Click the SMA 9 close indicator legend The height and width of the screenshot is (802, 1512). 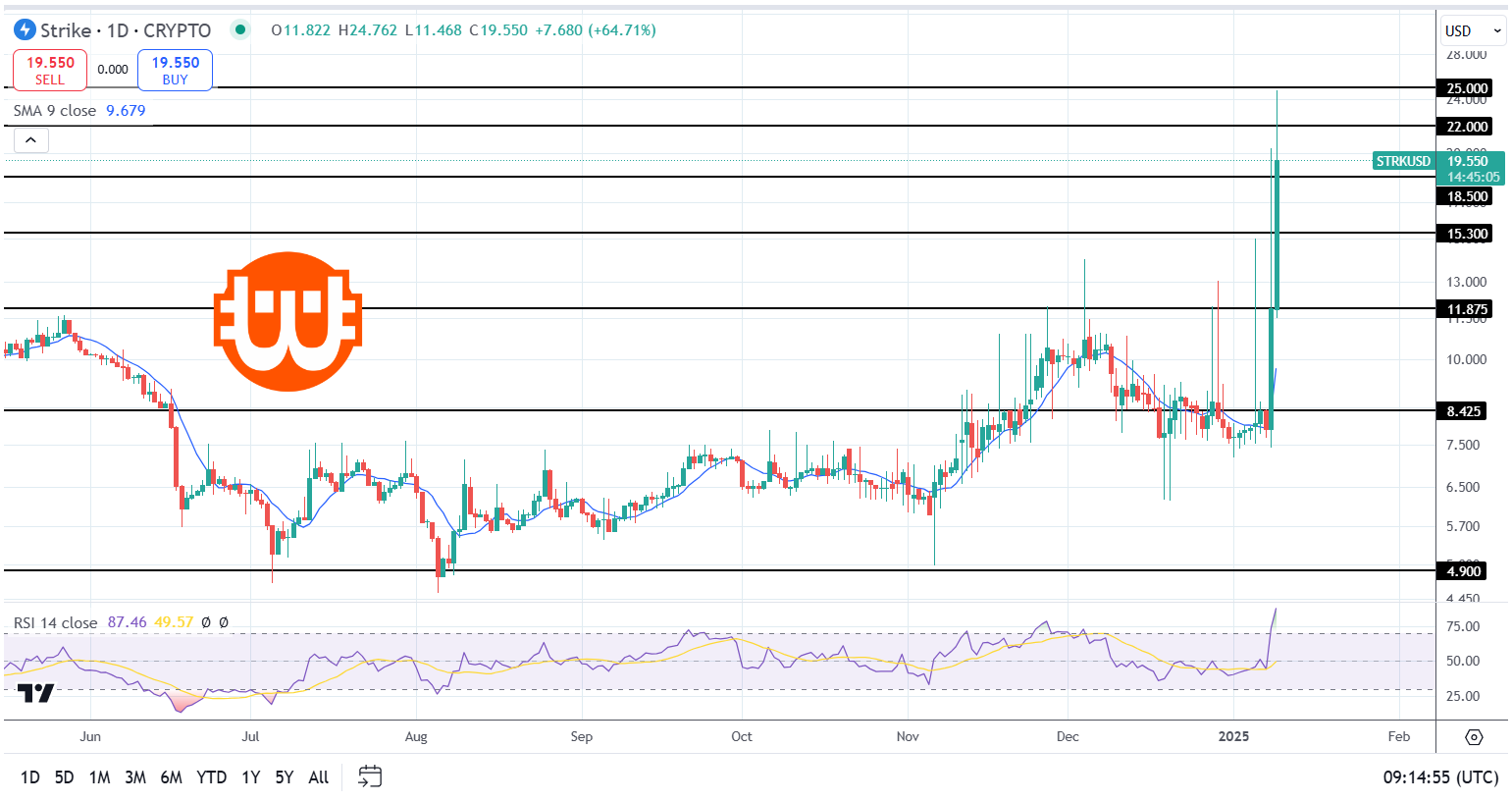click(55, 111)
